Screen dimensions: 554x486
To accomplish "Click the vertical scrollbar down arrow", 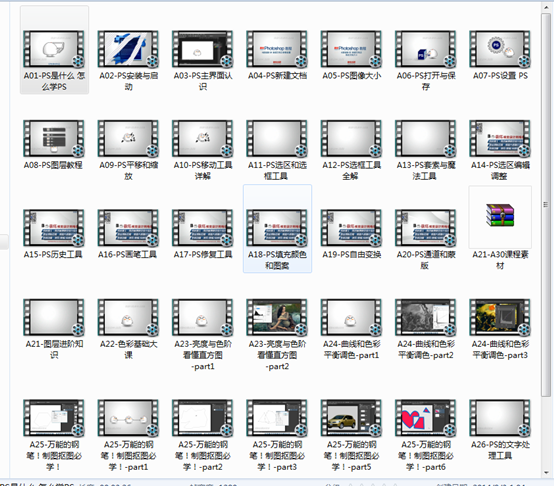I will [x=546, y=472].
